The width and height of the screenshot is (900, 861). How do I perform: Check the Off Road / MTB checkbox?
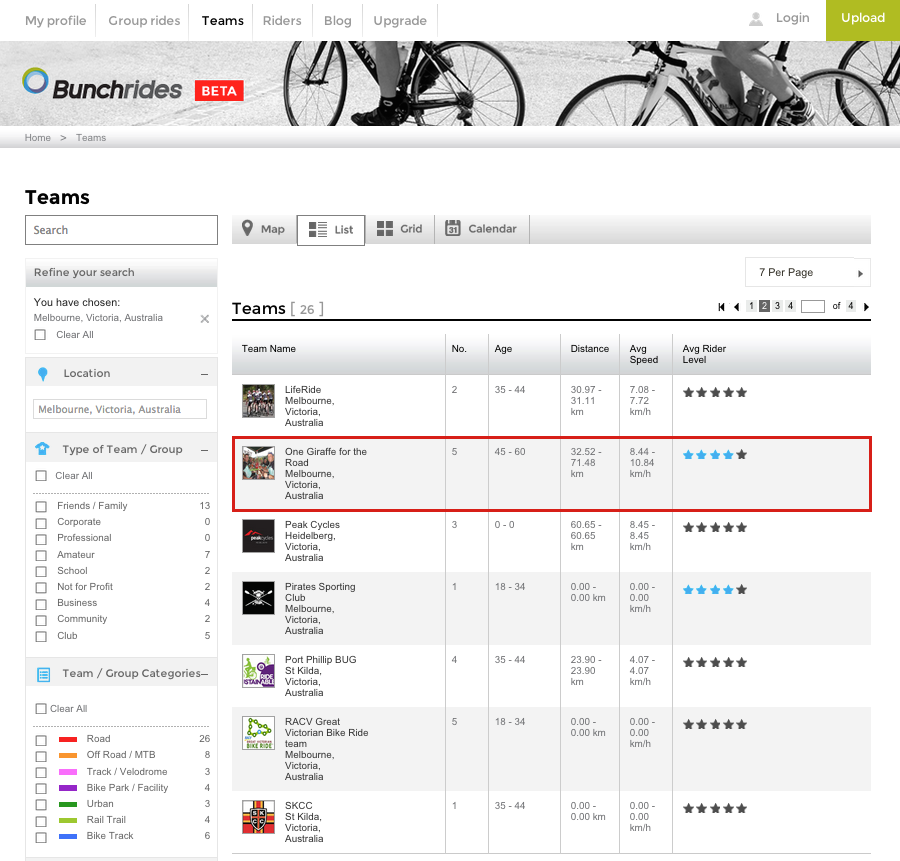coord(41,757)
